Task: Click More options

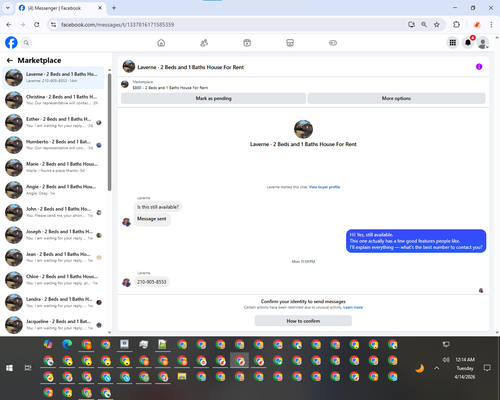Action: (396, 98)
